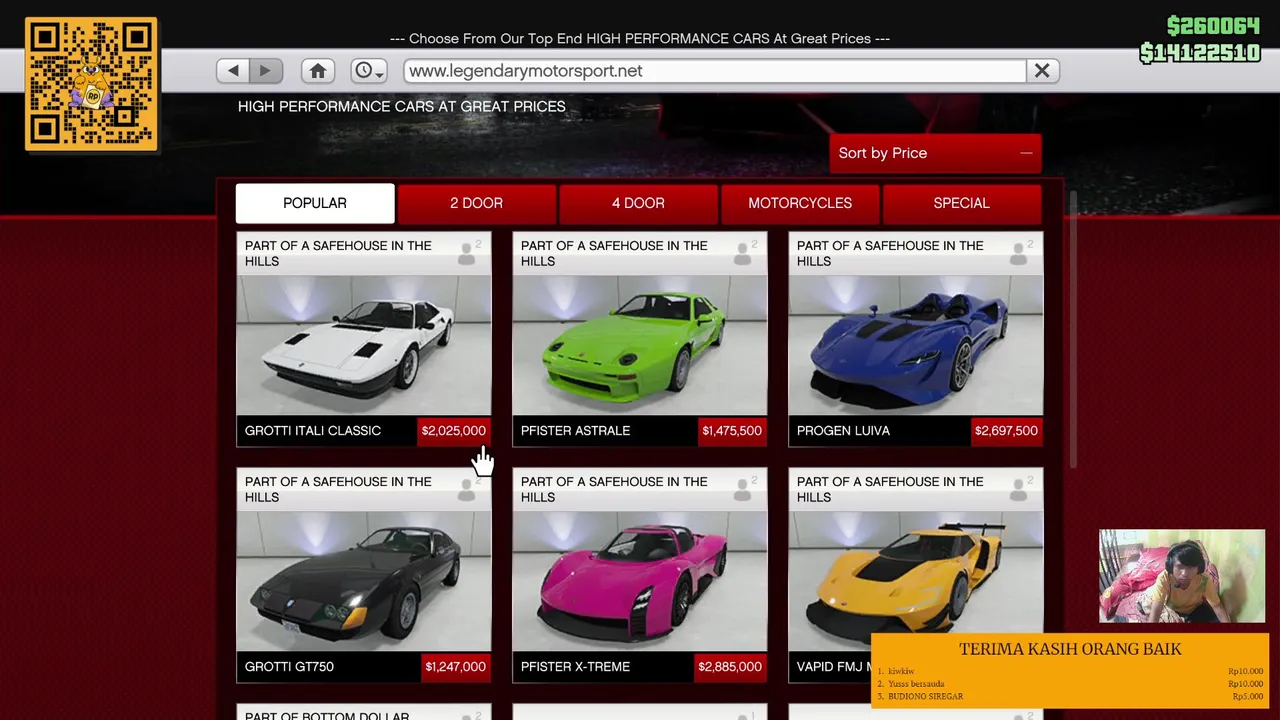Focus the www.legendarymotorsport.net address bar

(x=715, y=71)
